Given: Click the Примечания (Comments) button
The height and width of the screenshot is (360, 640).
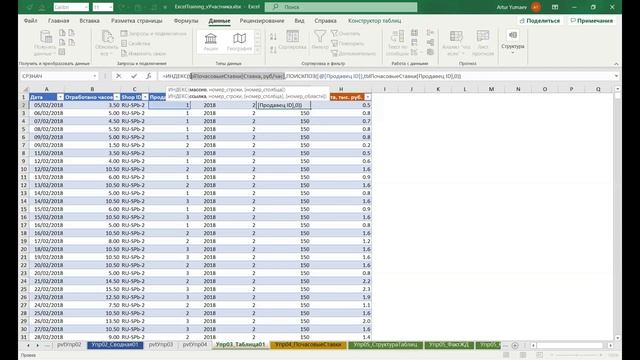Looking at the screenshot, I should [591, 20].
